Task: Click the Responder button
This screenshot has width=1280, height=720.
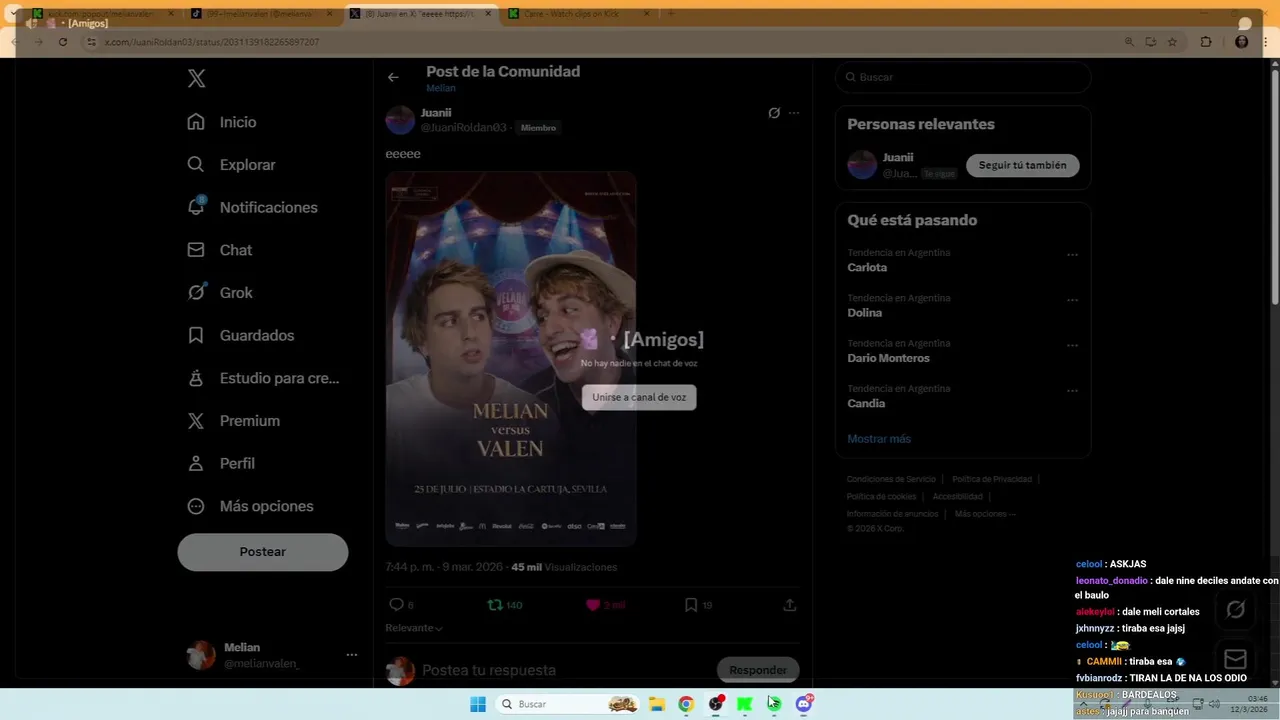Action: (x=758, y=670)
